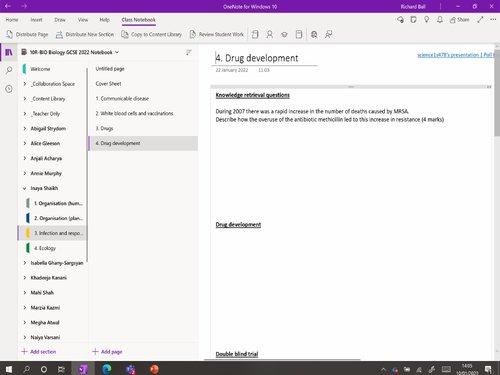
Task: Open the feed icon near Share
Action: [x=413, y=20]
